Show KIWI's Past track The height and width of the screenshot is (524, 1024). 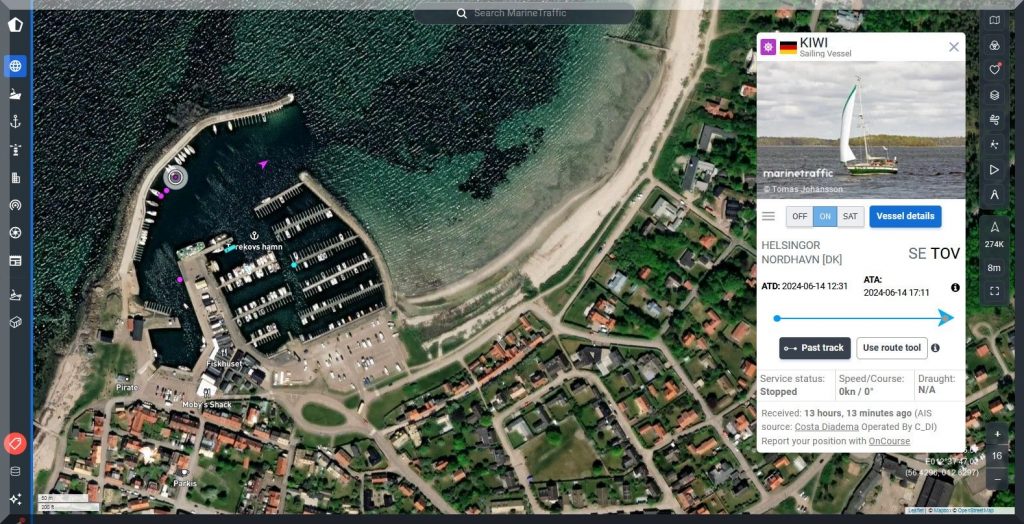(814, 348)
